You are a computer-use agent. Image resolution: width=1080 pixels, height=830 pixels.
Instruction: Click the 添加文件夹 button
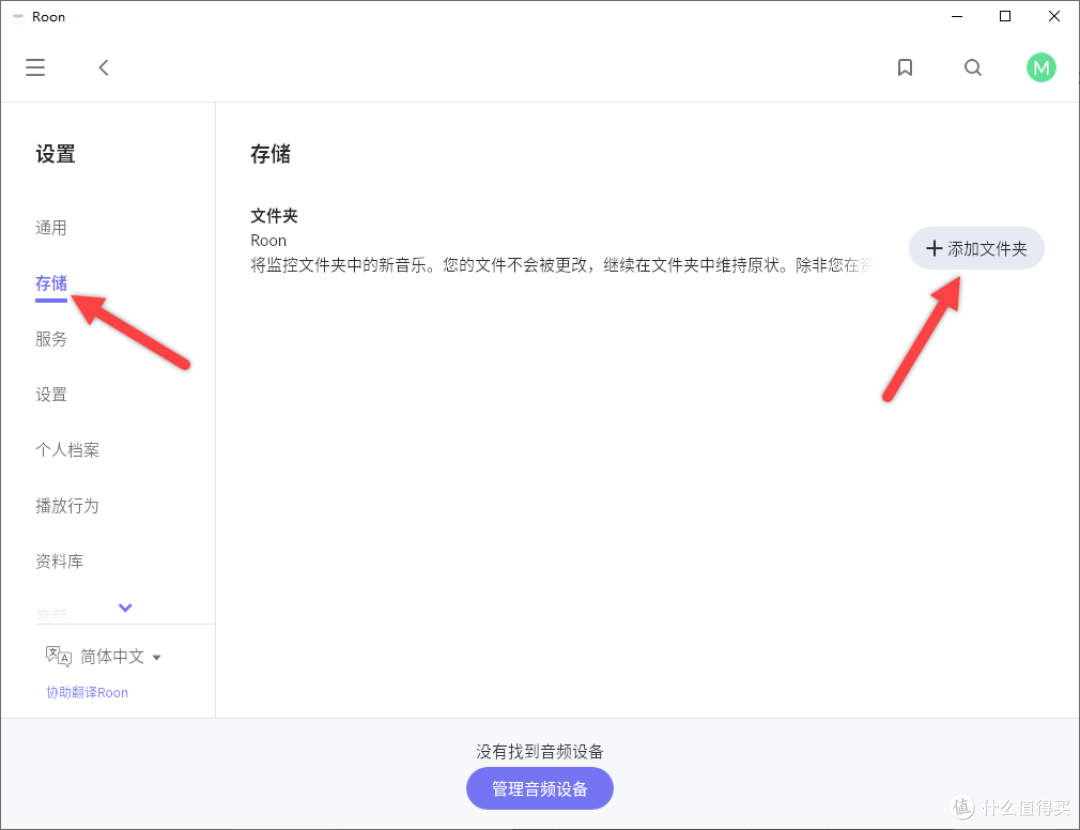click(976, 248)
